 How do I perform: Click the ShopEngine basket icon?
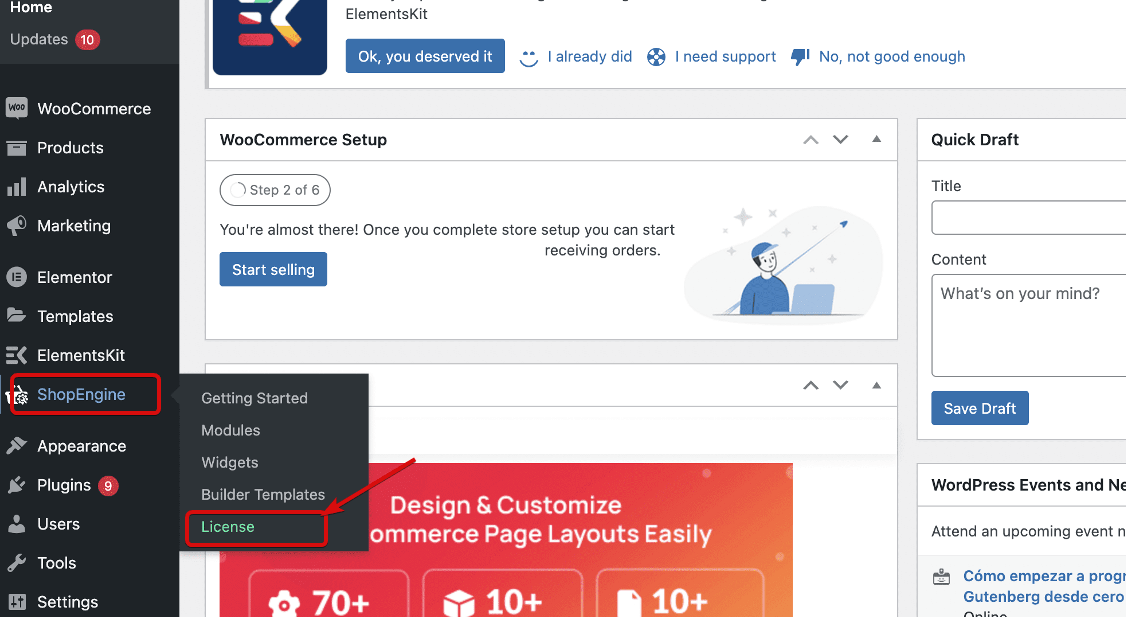pyautogui.click(x=18, y=395)
